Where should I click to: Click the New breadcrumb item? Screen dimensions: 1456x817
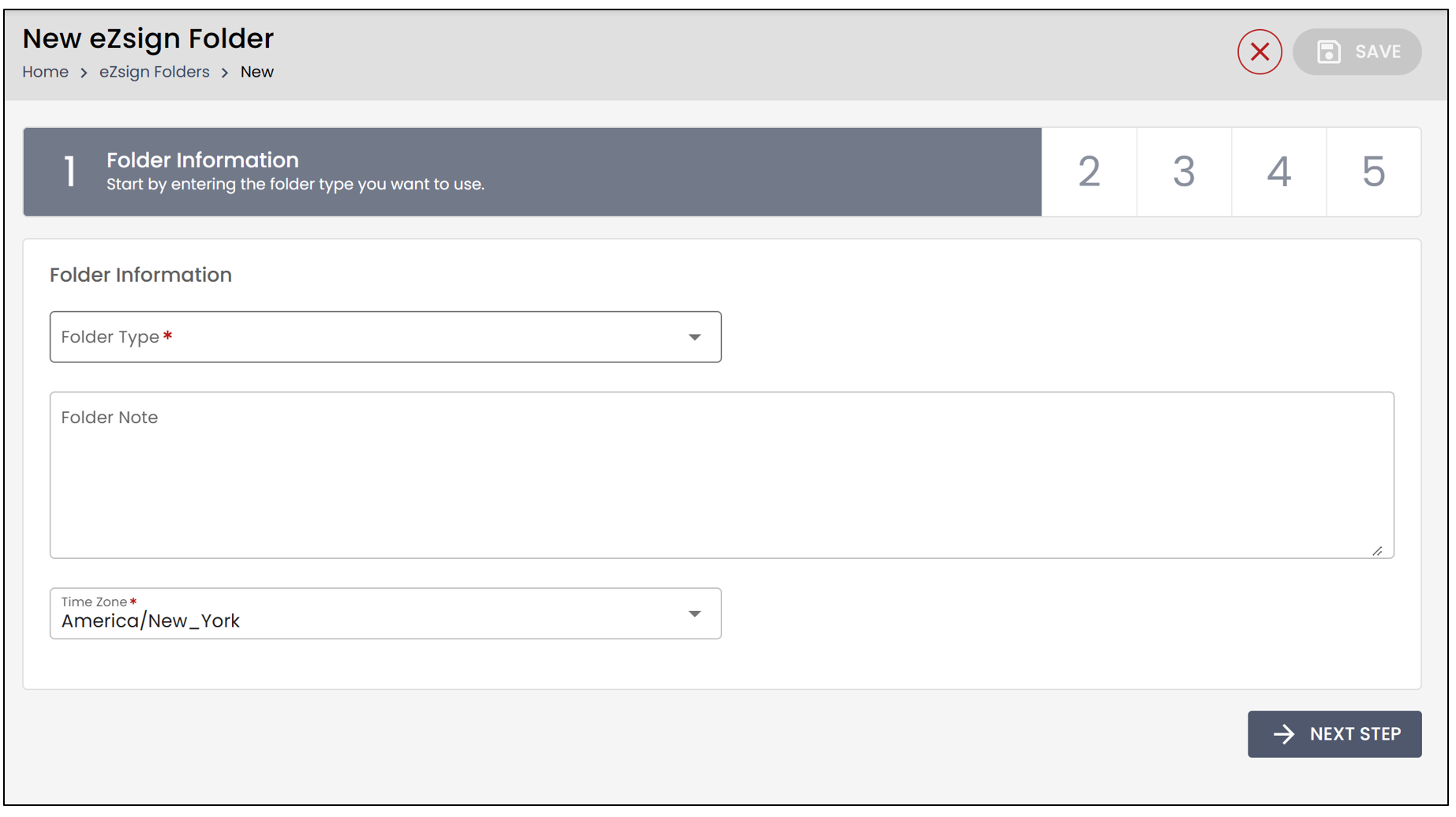(257, 73)
